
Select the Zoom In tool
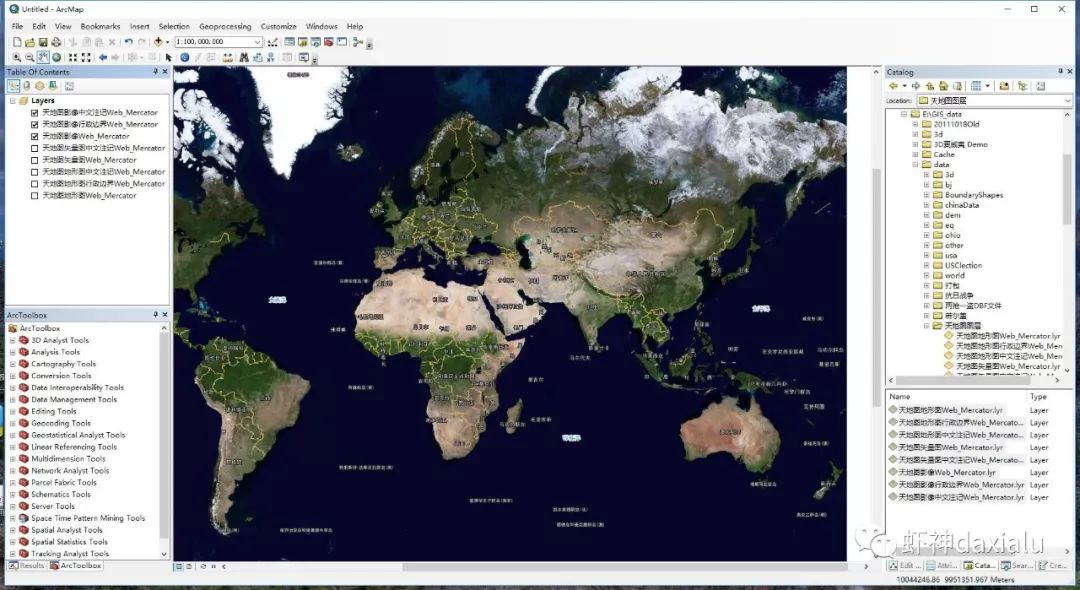pos(17,58)
